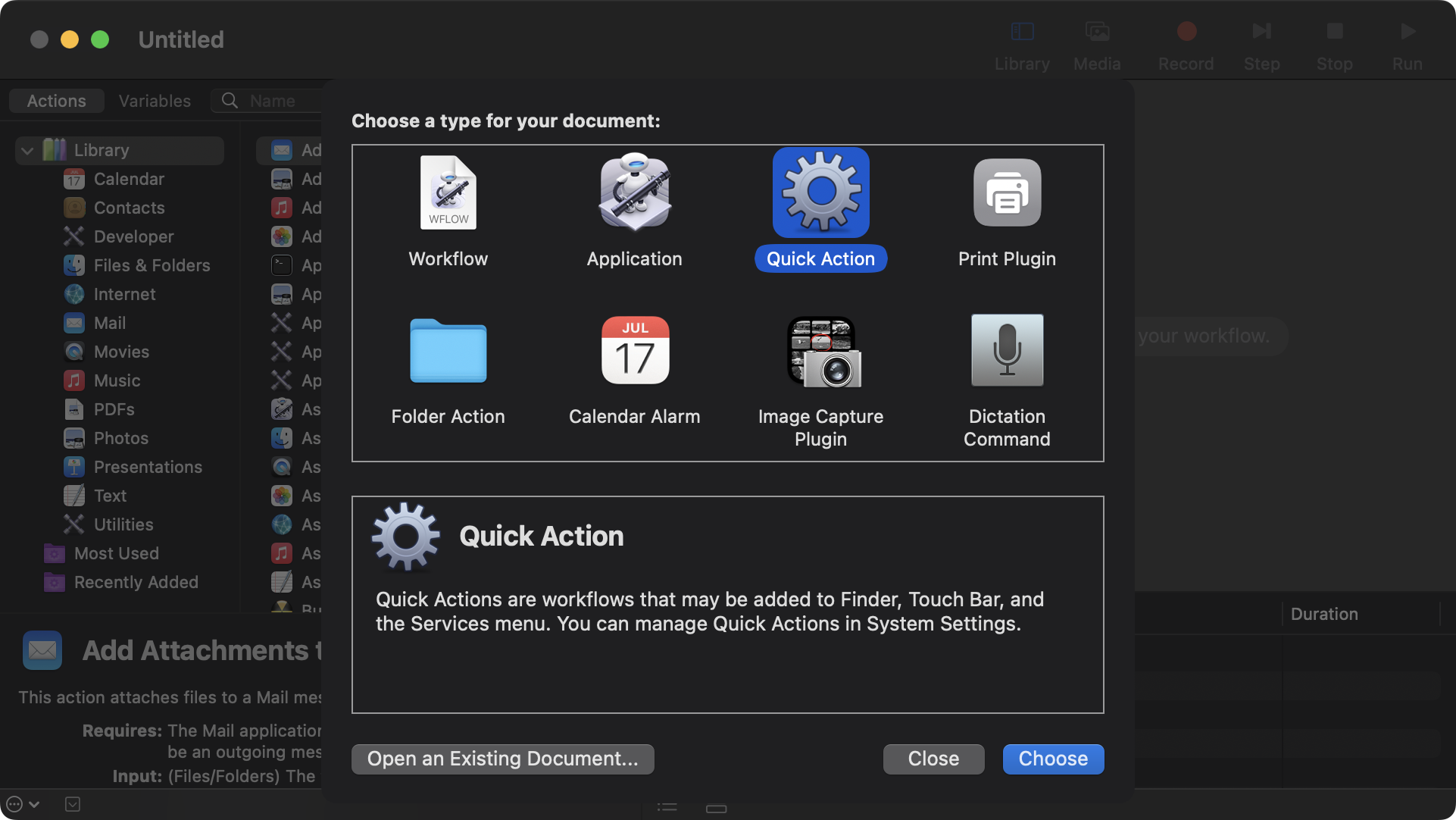
Task: Select the Mail category in the sidebar
Action: click(x=108, y=322)
